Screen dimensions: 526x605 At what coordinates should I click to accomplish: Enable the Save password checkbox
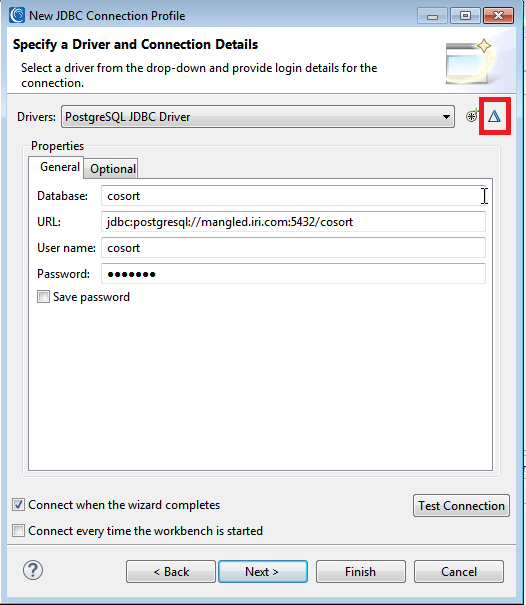[x=43, y=297]
